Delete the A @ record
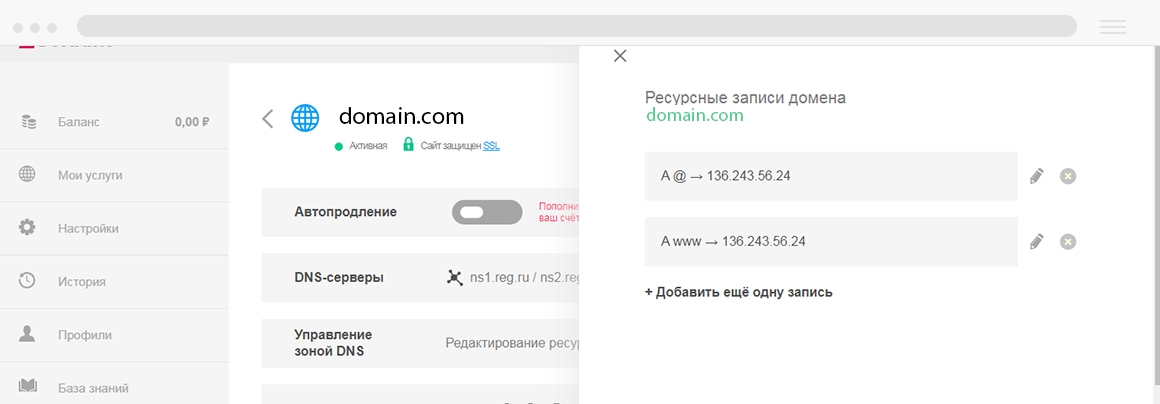This screenshot has height=404, width=1160. click(x=1068, y=176)
